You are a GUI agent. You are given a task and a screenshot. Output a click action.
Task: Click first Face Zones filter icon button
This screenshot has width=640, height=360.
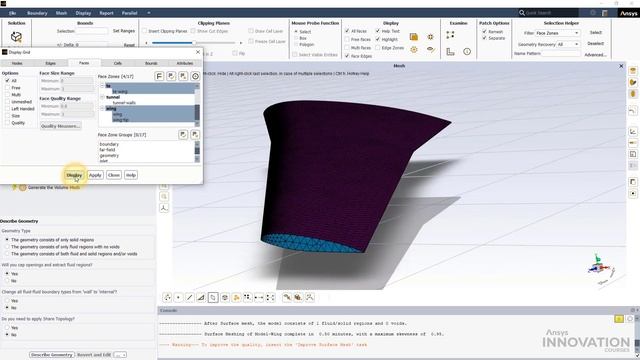pos(159,76)
